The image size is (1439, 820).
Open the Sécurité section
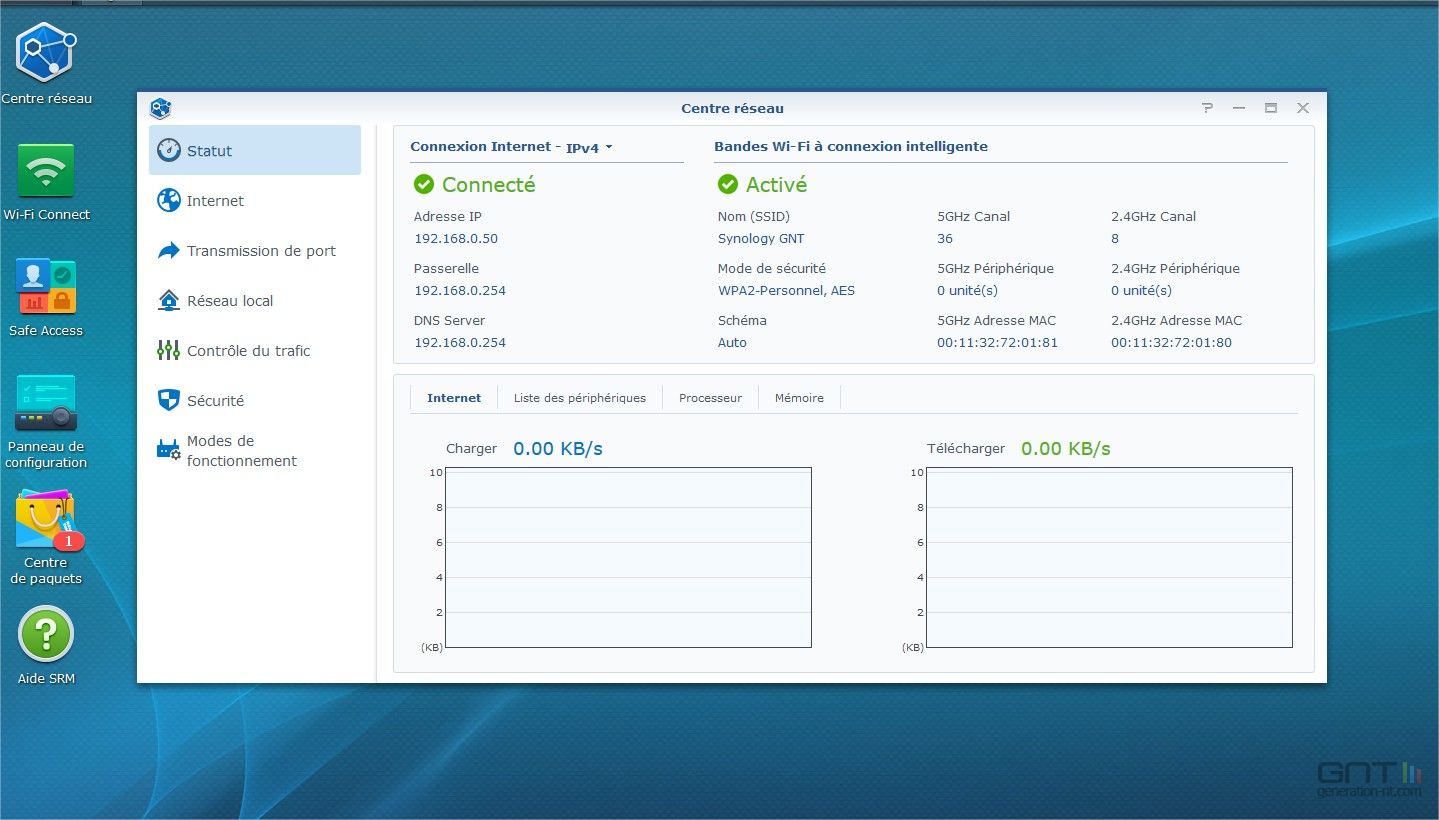point(215,401)
